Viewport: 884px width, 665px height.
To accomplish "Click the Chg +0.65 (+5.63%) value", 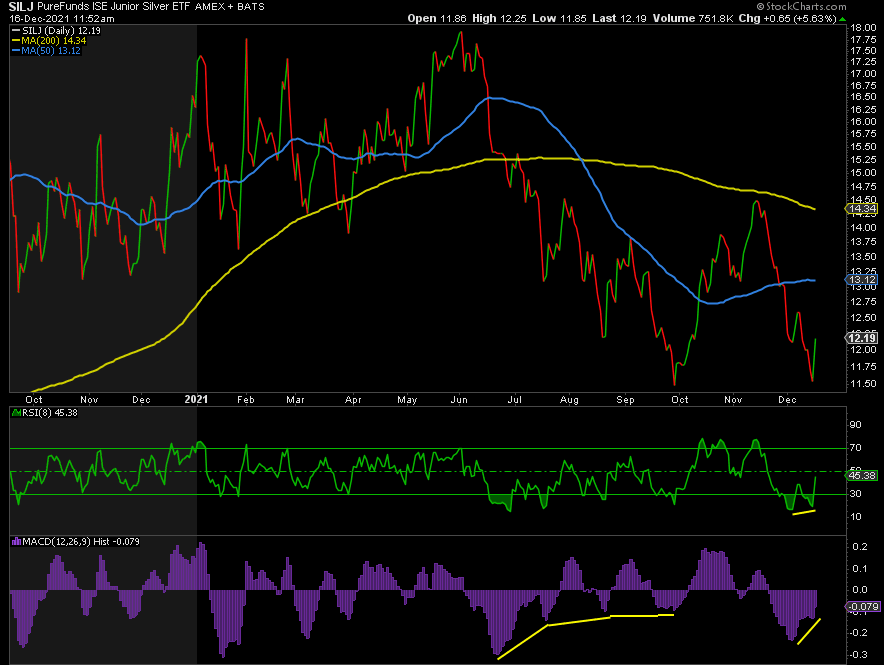I will click(x=787, y=19).
